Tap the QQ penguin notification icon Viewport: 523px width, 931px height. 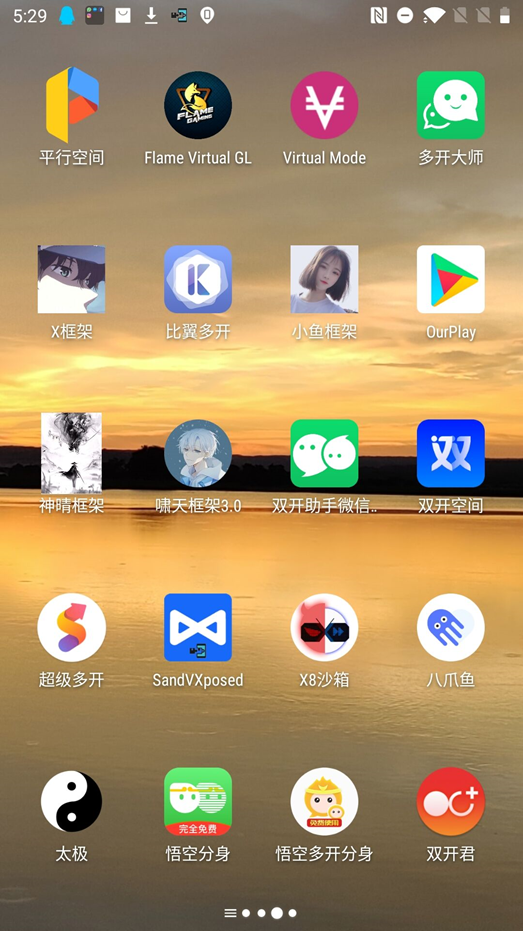point(67,15)
